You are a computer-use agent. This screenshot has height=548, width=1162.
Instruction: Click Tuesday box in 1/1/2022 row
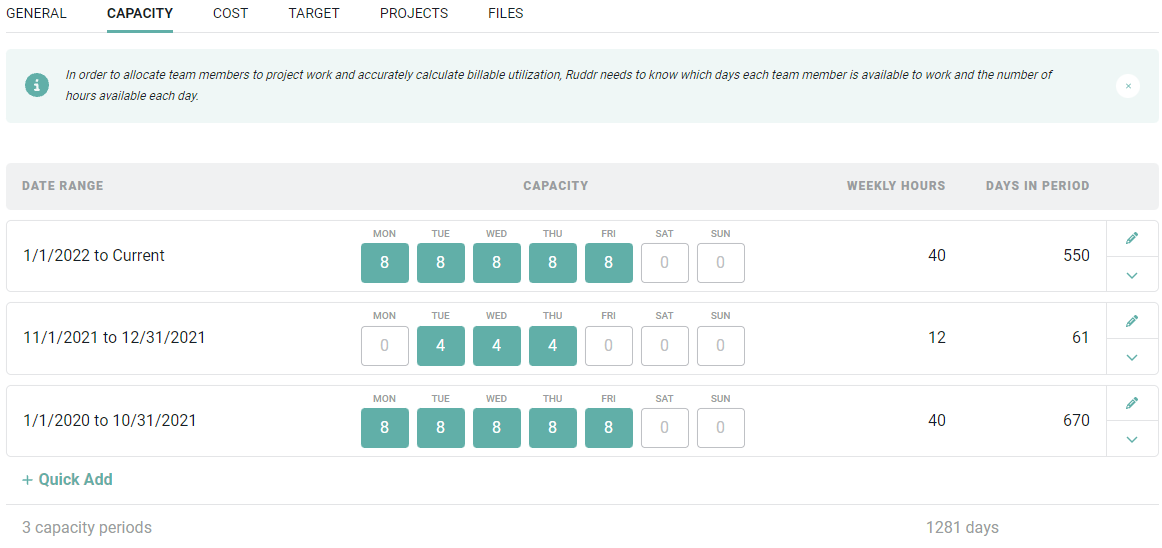[441, 263]
